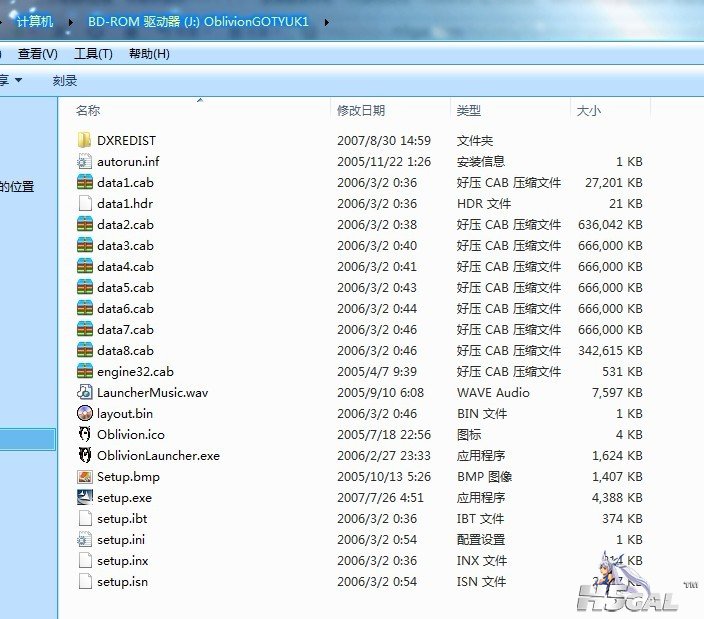Click the Oblivion.ico icon
This screenshot has height=619, width=704.
click(84, 435)
